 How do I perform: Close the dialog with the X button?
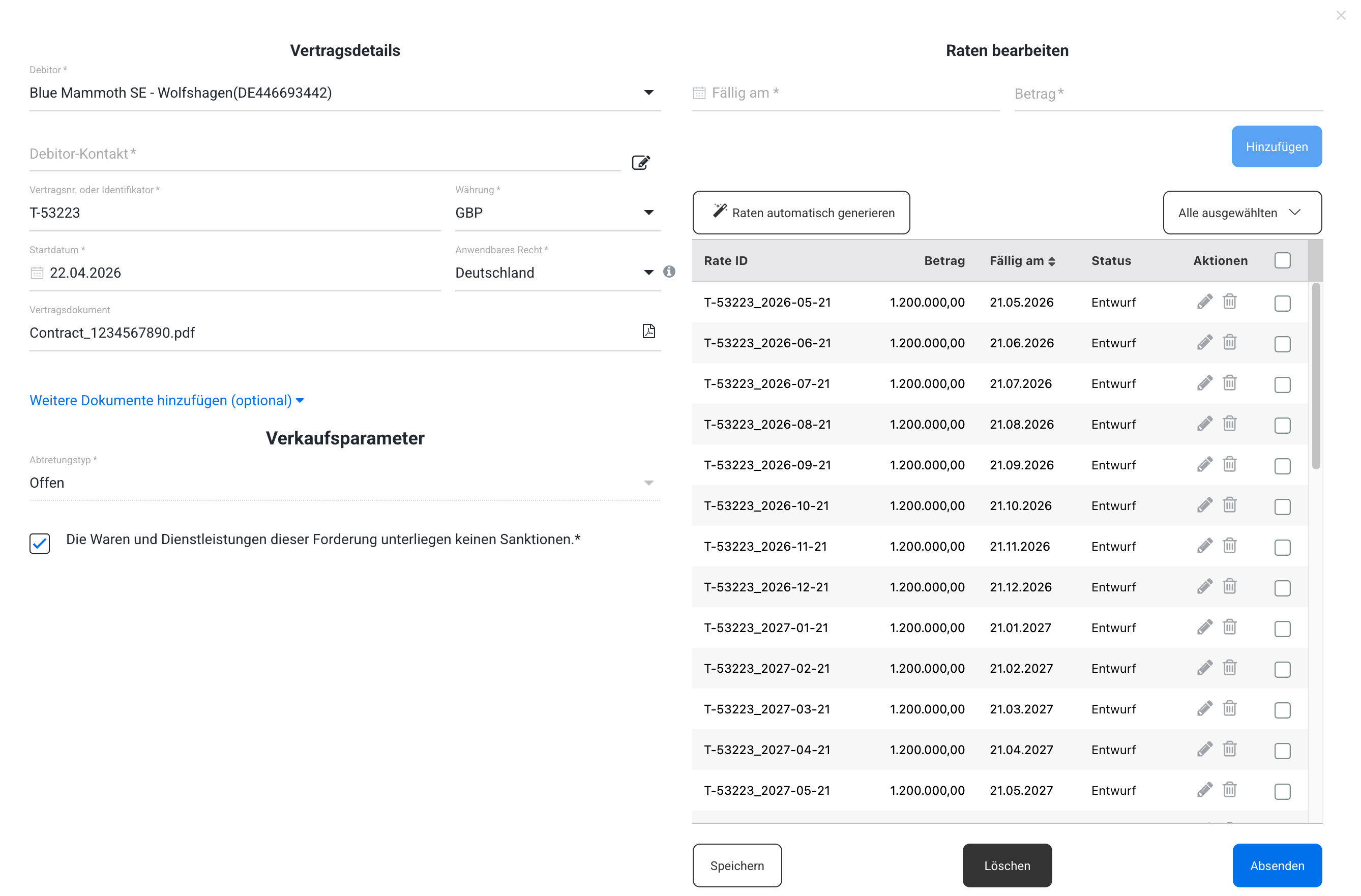pyautogui.click(x=1341, y=15)
